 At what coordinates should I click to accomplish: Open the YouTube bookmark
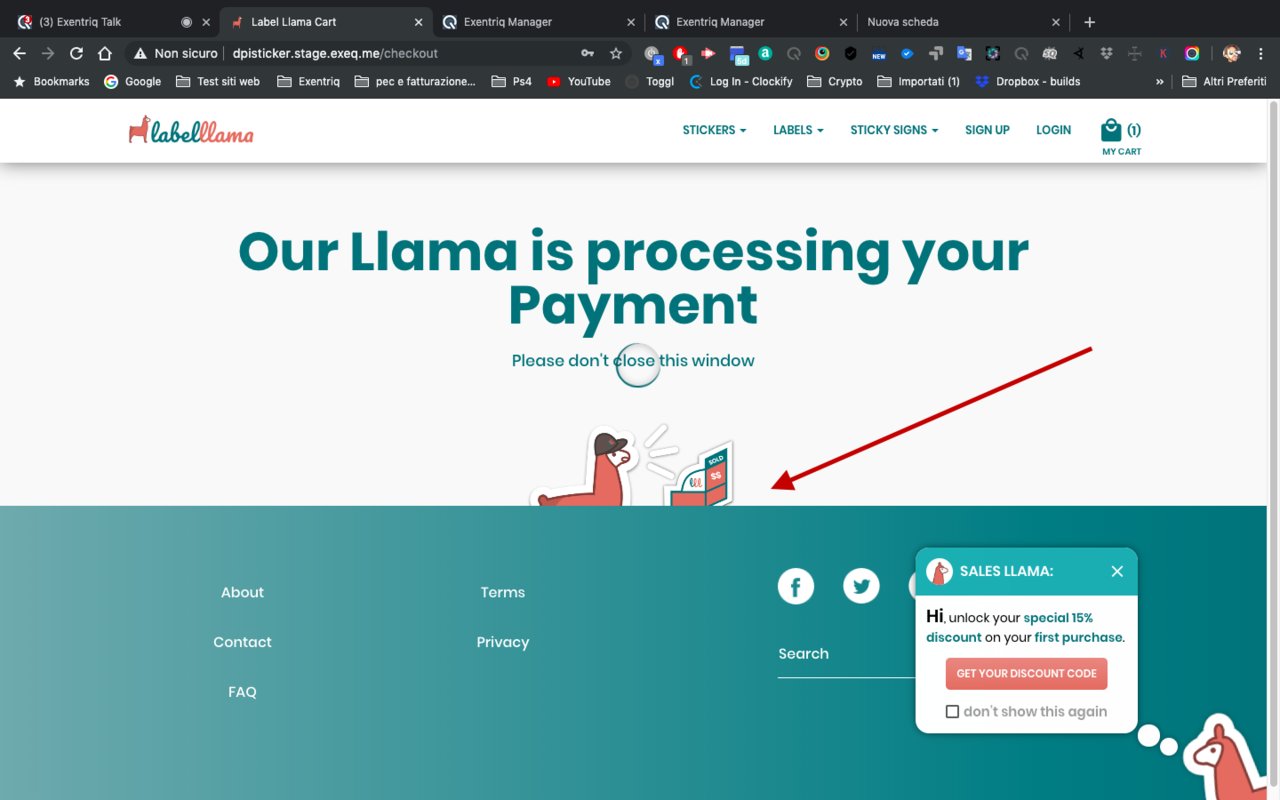579,81
